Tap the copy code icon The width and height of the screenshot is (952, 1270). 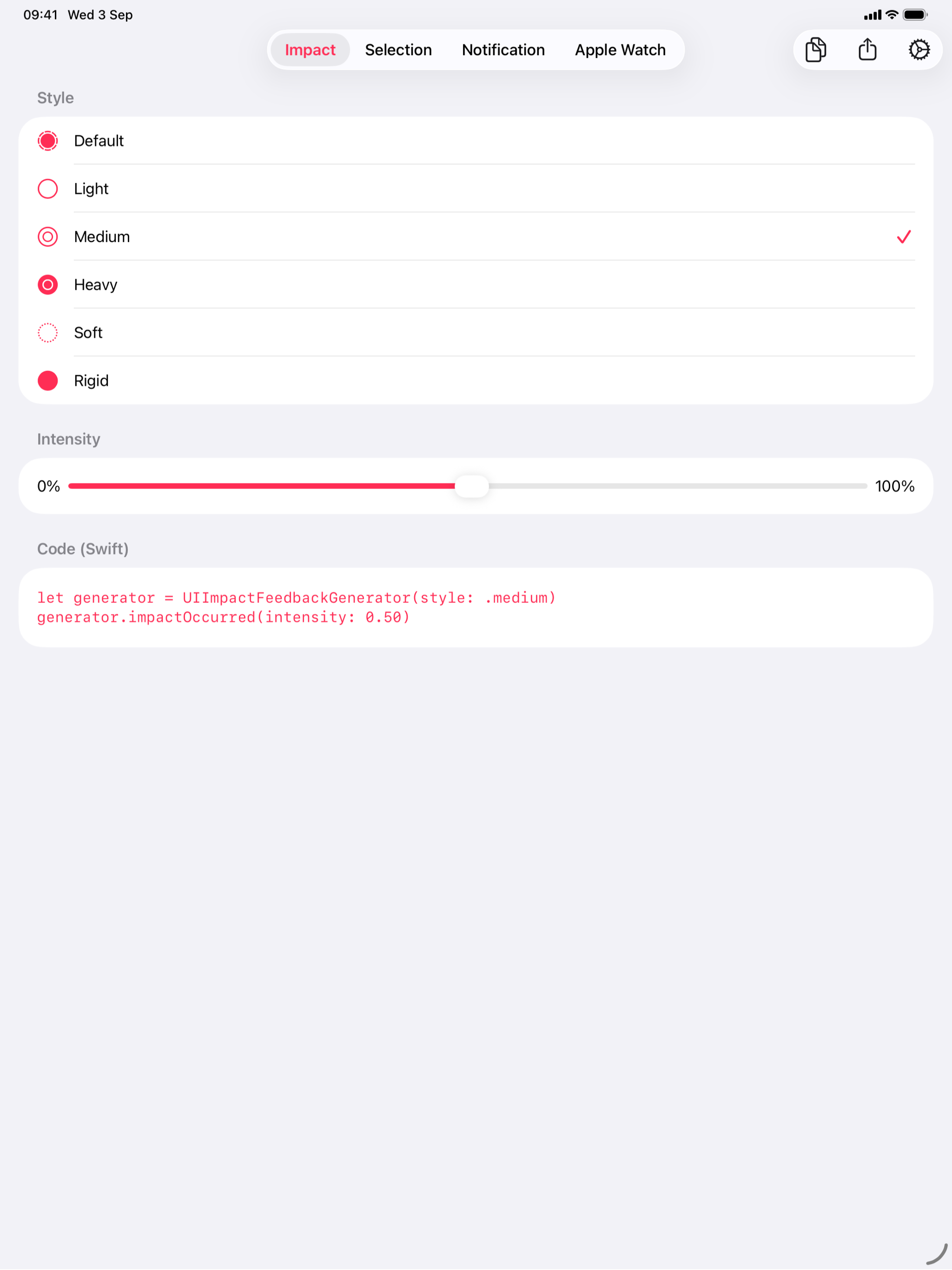(x=815, y=50)
